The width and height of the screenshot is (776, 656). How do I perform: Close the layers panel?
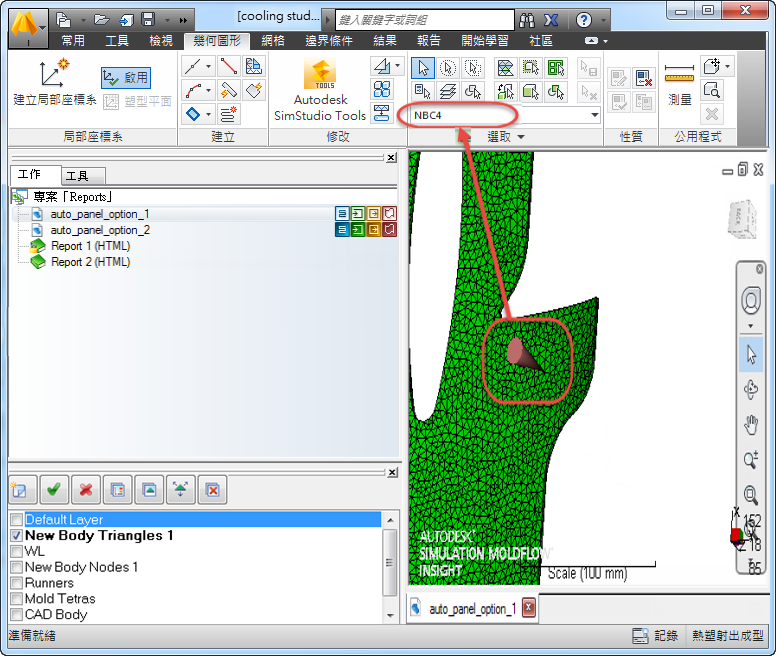pyautogui.click(x=392, y=472)
